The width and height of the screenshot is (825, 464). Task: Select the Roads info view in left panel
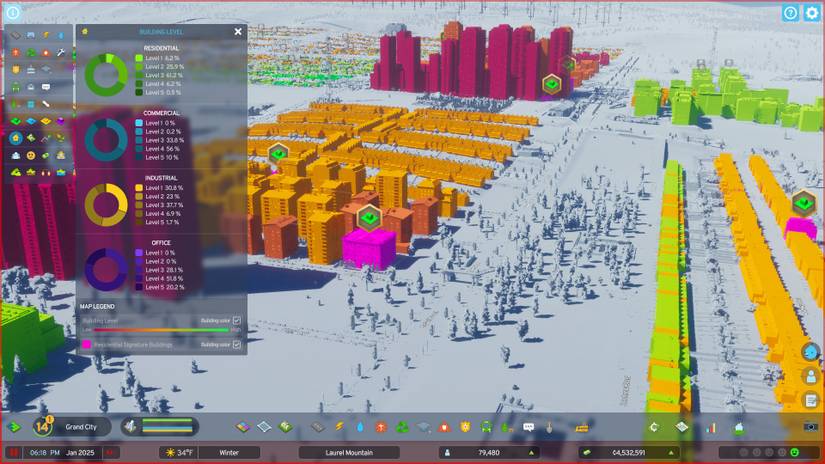point(16,35)
